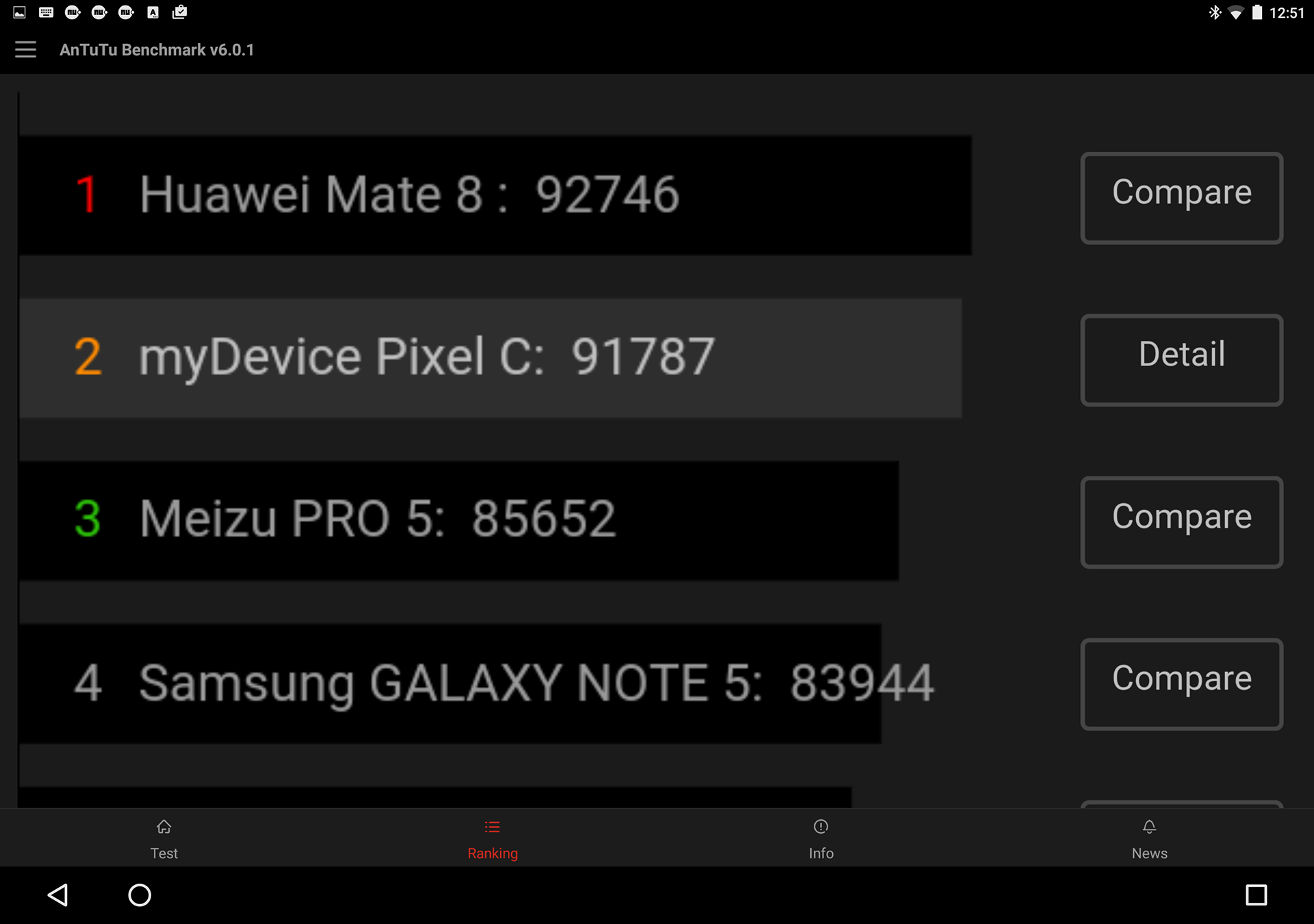The height and width of the screenshot is (924, 1314).
Task: Open the hamburger navigation menu
Action: (25, 49)
